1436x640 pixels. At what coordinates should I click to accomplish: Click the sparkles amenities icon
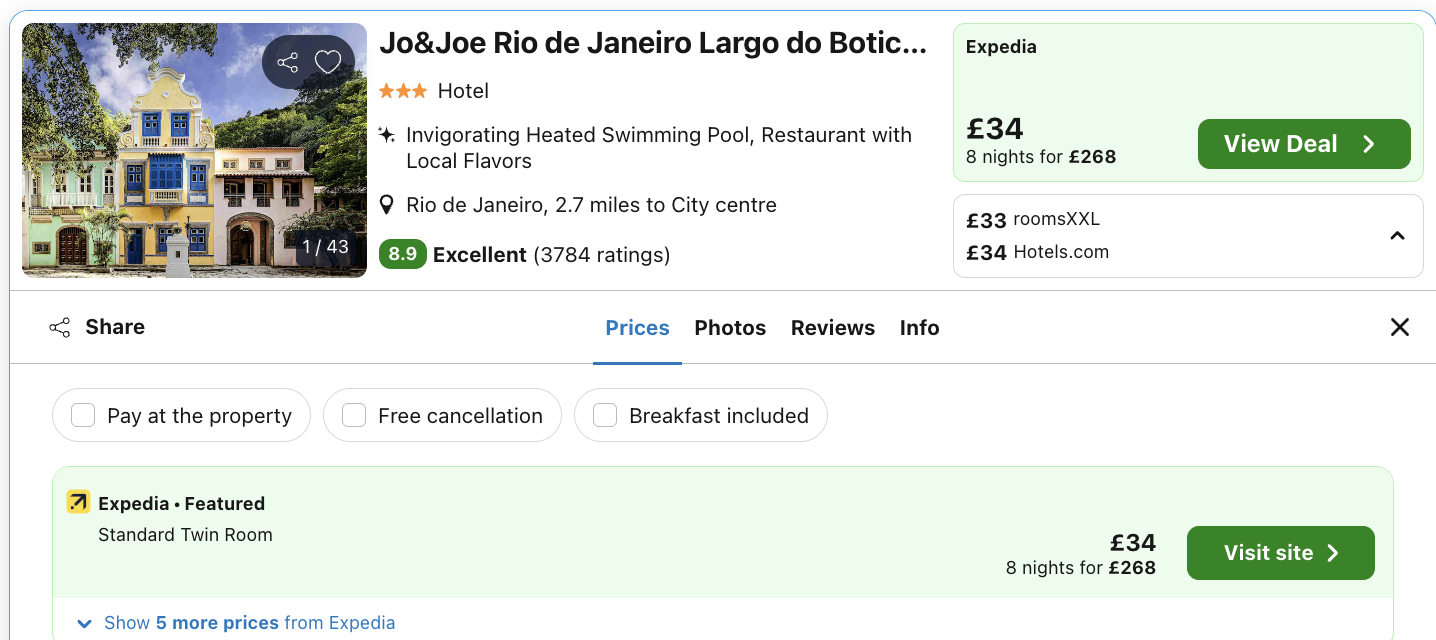click(x=387, y=133)
